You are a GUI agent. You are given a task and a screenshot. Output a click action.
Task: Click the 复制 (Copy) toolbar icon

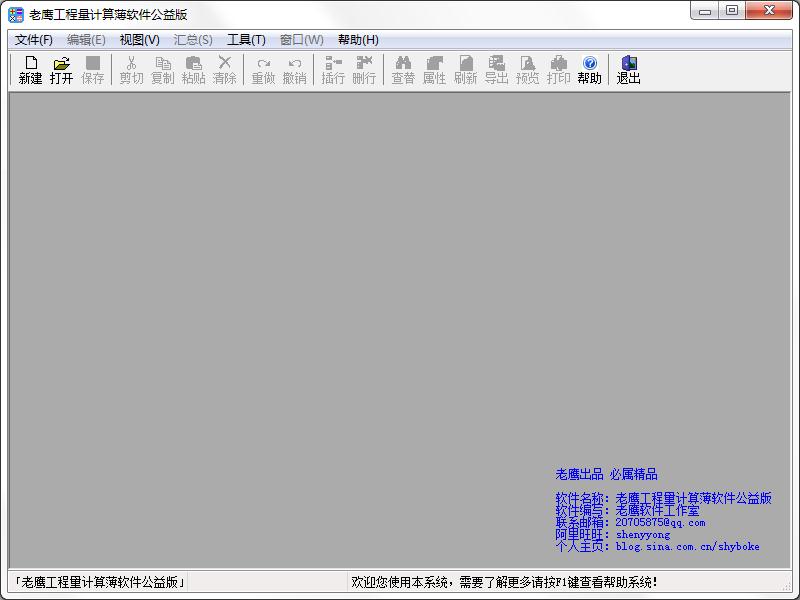[162, 70]
